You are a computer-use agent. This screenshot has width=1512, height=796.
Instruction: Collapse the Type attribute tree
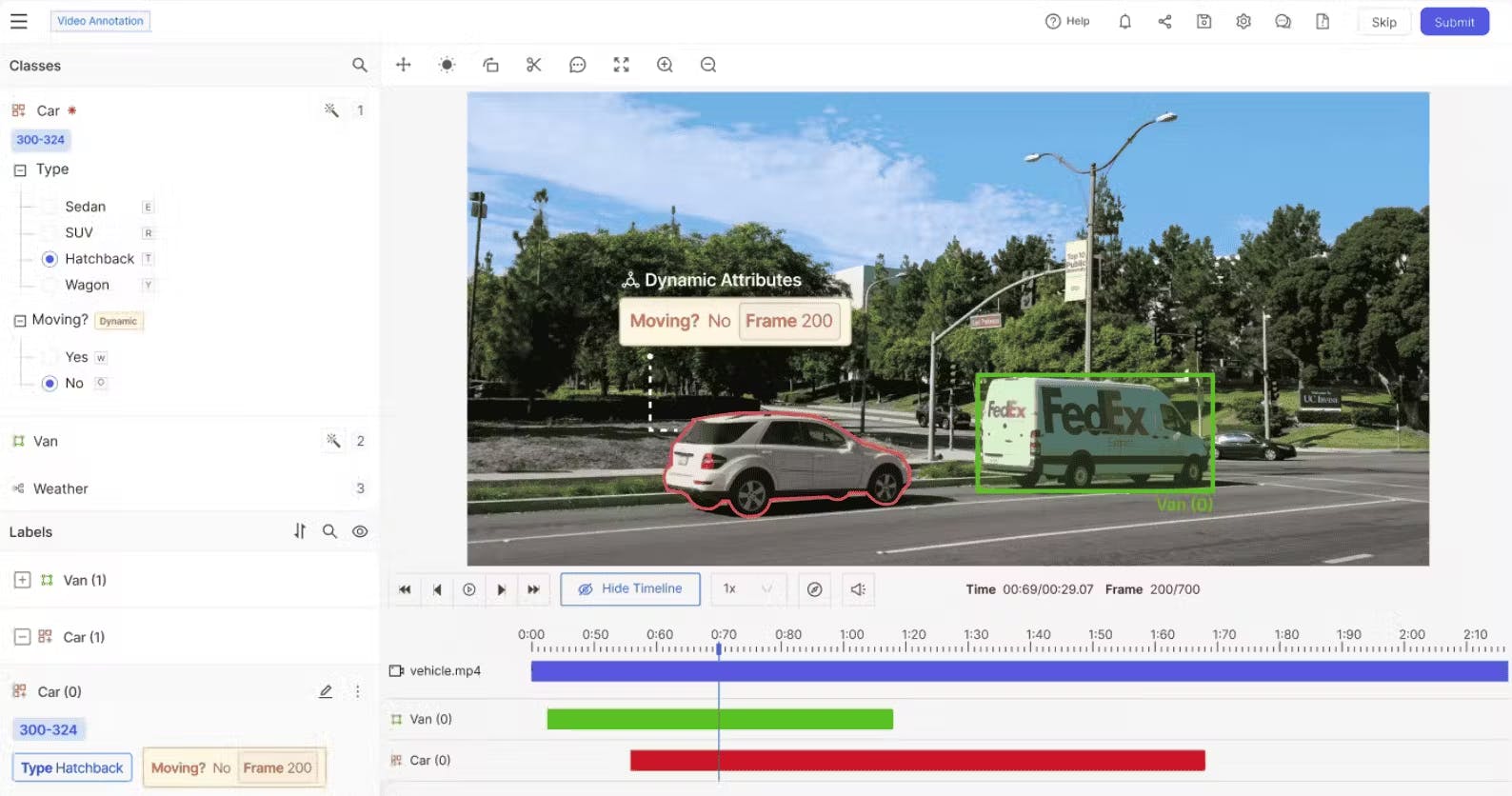[20, 169]
